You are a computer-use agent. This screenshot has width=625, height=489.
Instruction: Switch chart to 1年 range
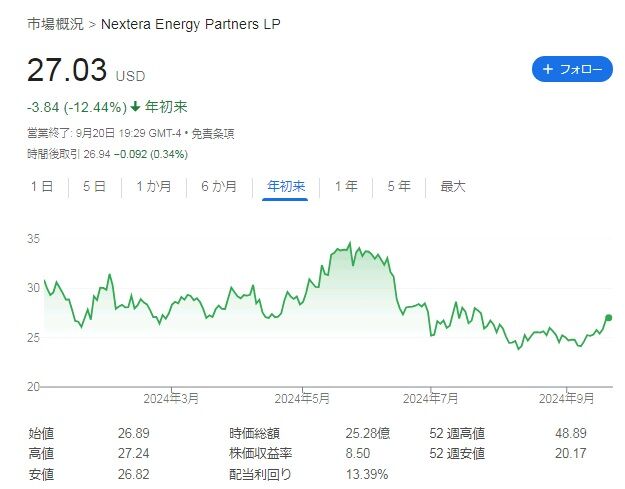pos(346,186)
